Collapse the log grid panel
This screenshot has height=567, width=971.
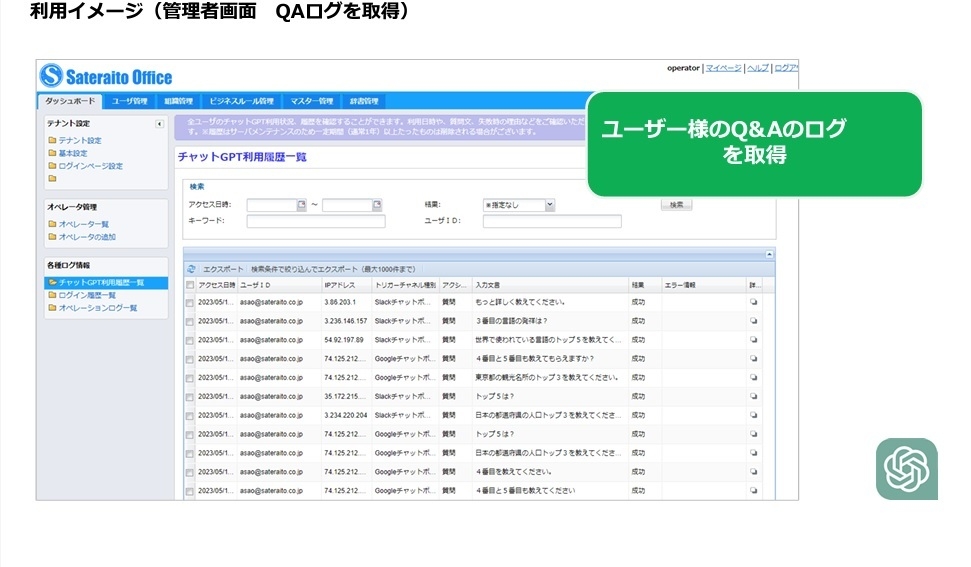(x=768, y=255)
